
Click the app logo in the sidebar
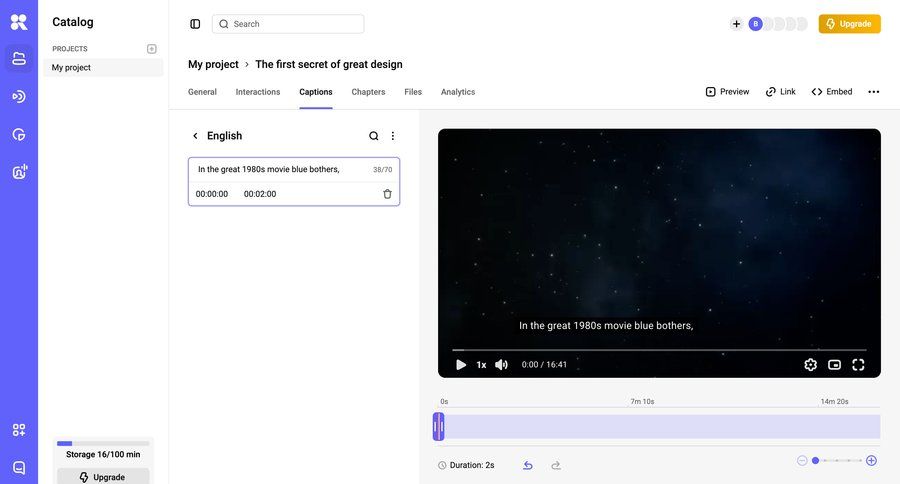tap(19, 22)
